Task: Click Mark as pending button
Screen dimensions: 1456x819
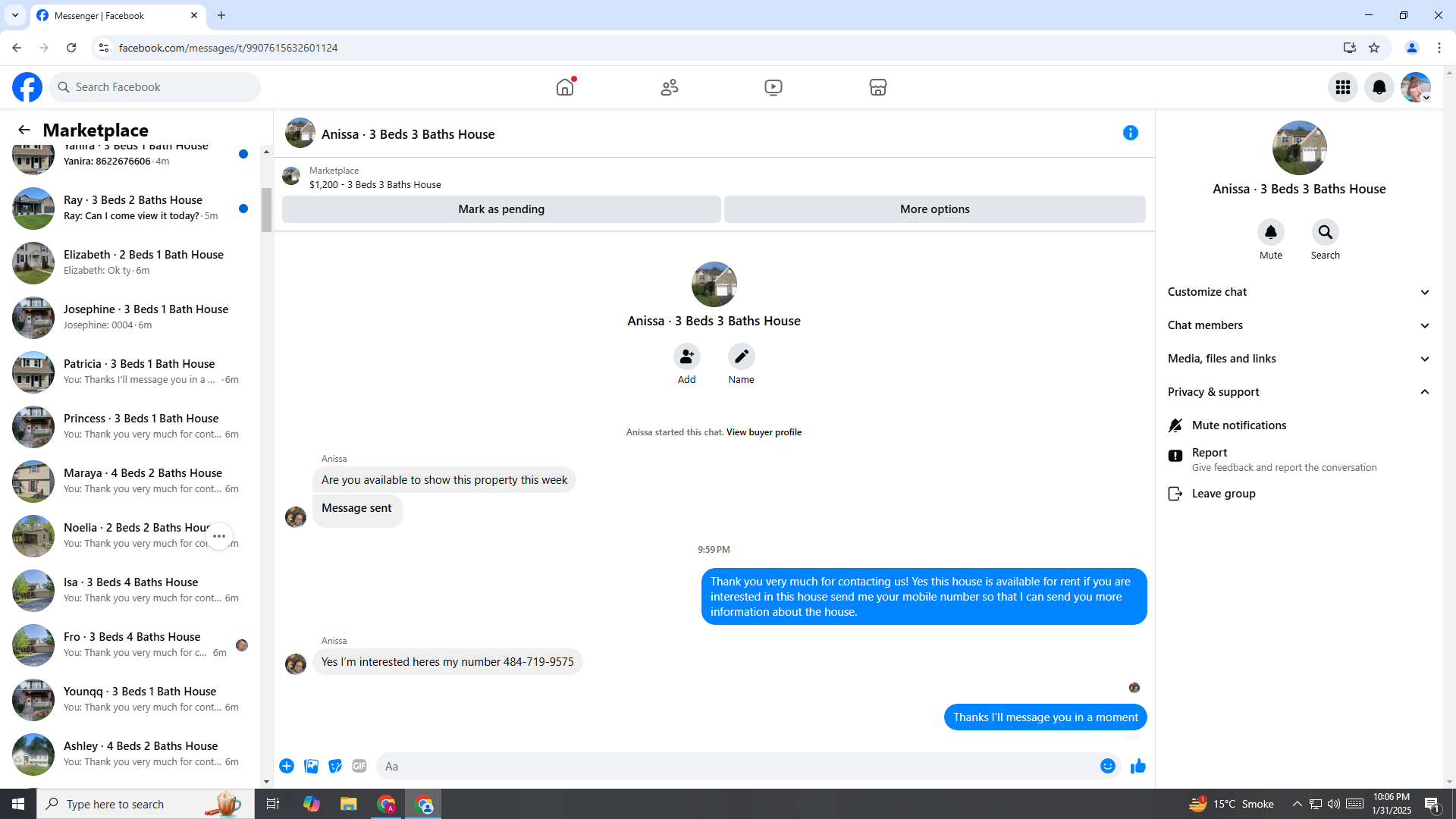Action: [501, 209]
